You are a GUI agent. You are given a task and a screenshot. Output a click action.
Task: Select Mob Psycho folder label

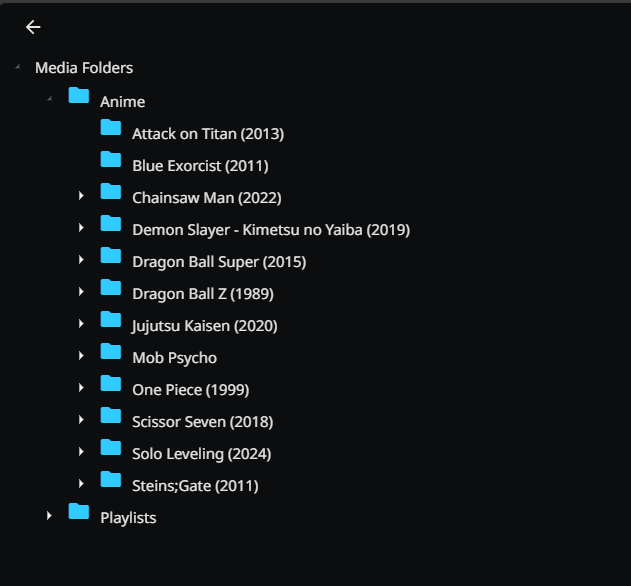(x=174, y=358)
